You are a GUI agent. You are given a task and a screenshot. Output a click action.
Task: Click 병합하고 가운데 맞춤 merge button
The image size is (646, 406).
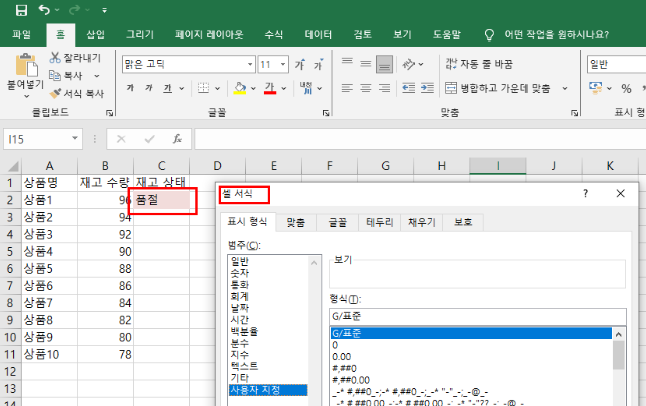498,88
